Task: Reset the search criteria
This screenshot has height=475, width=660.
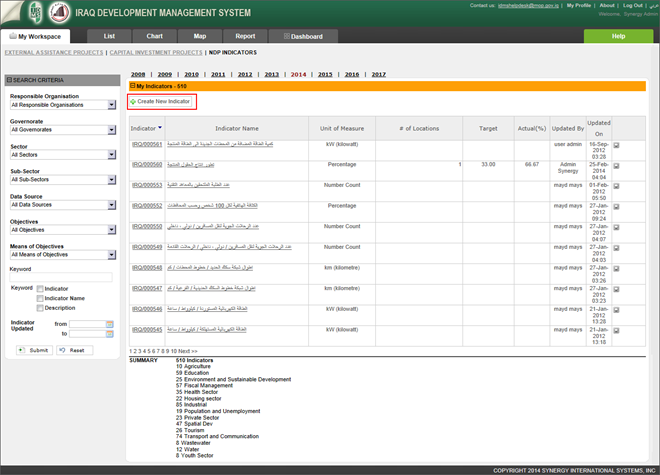Action: click(x=75, y=350)
